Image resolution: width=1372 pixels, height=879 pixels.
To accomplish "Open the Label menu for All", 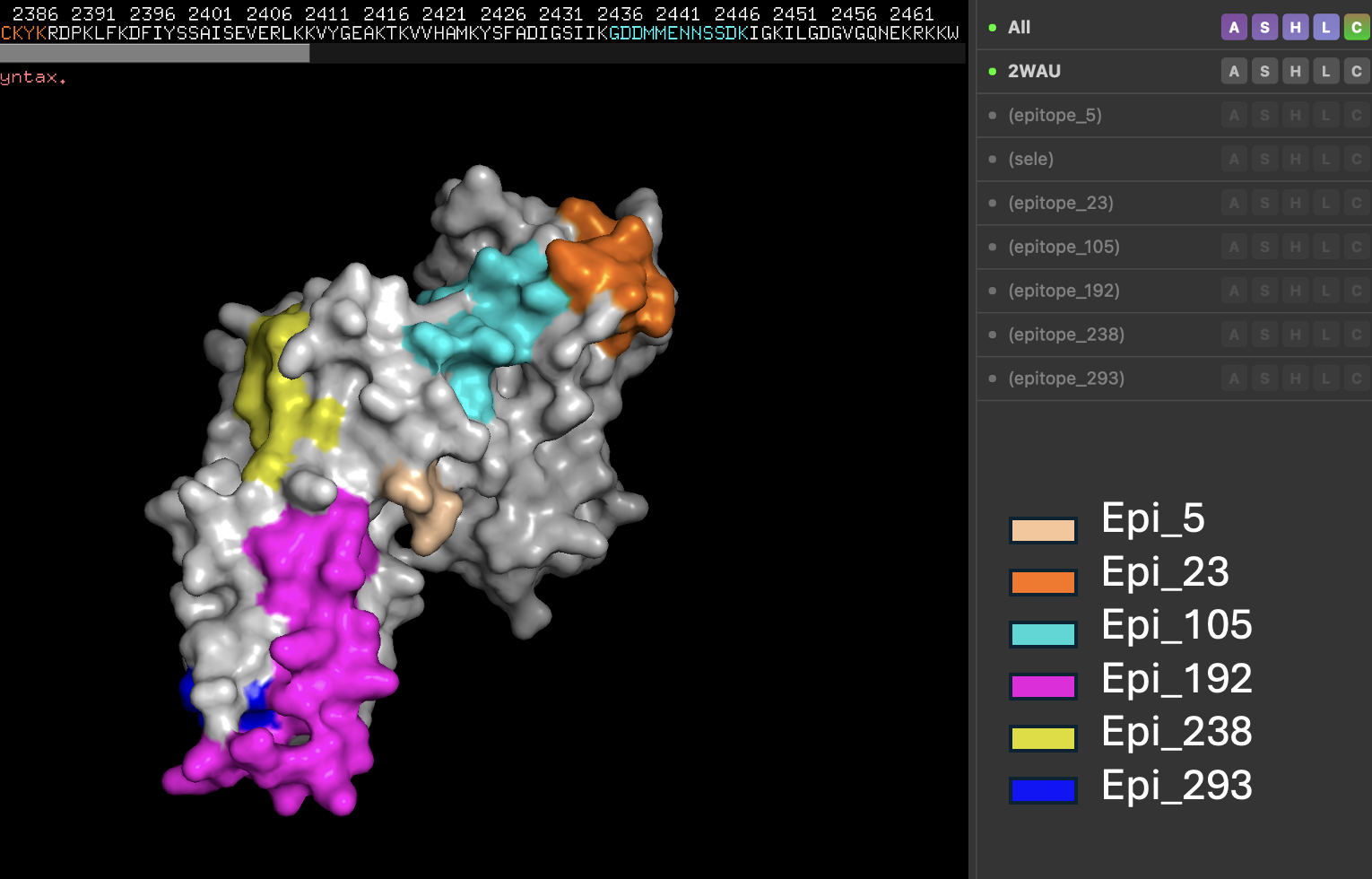I will (1325, 28).
